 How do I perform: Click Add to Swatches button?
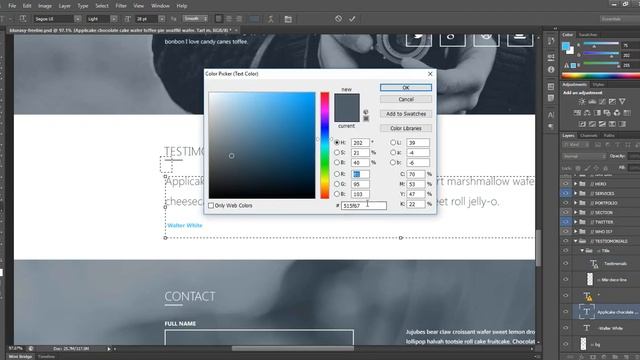[406, 114]
